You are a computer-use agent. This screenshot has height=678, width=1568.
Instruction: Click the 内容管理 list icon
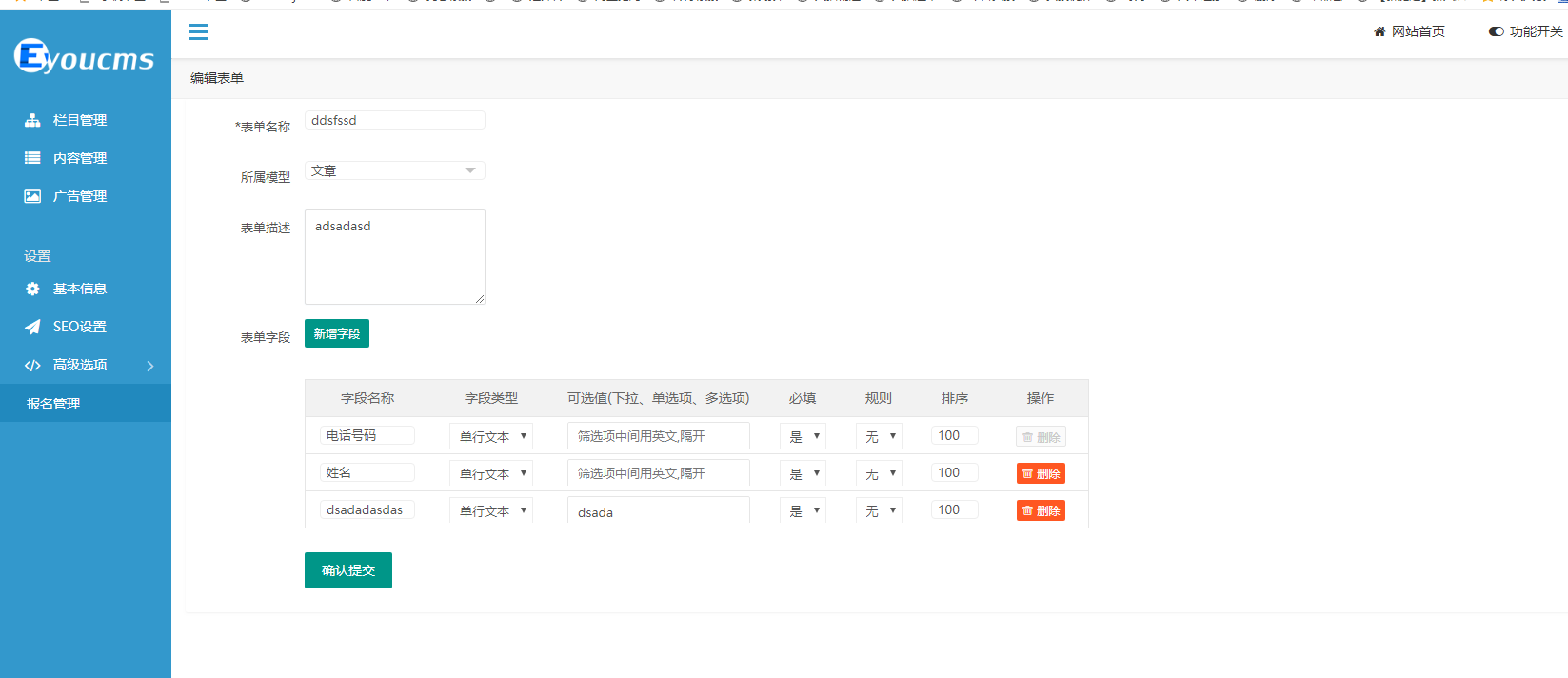coord(32,158)
